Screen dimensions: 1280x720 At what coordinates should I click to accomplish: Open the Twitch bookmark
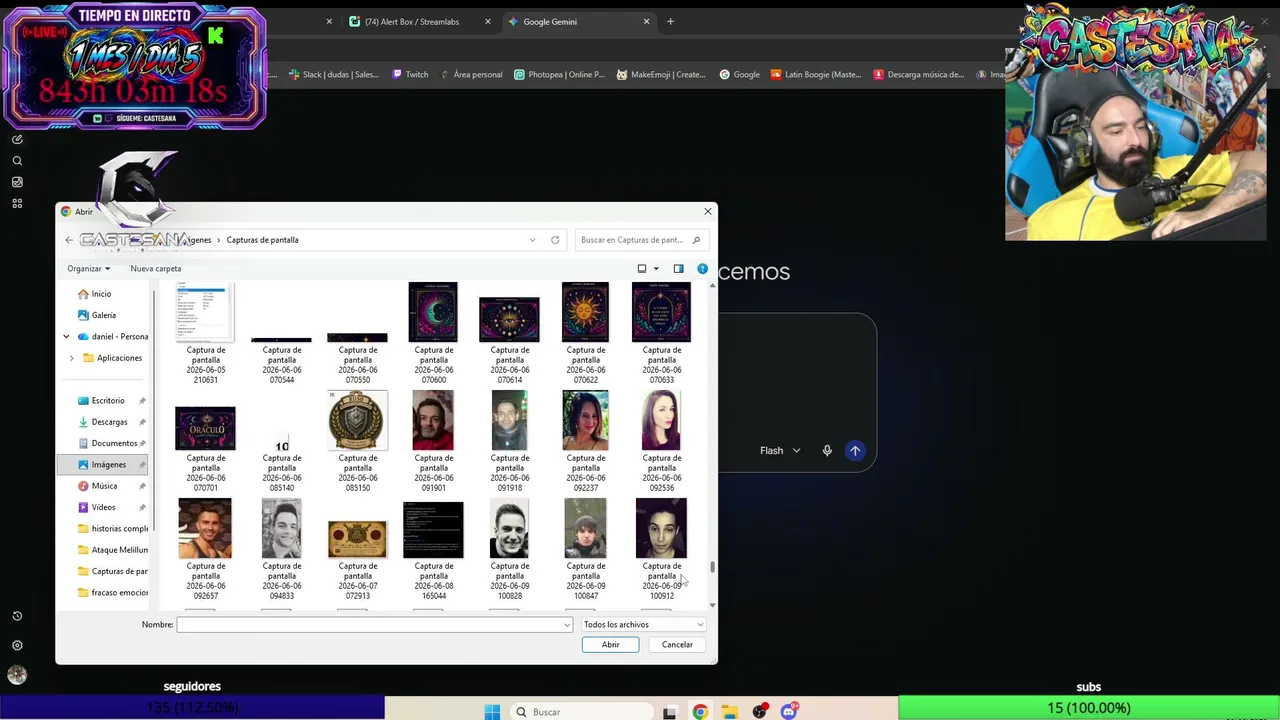coord(410,74)
